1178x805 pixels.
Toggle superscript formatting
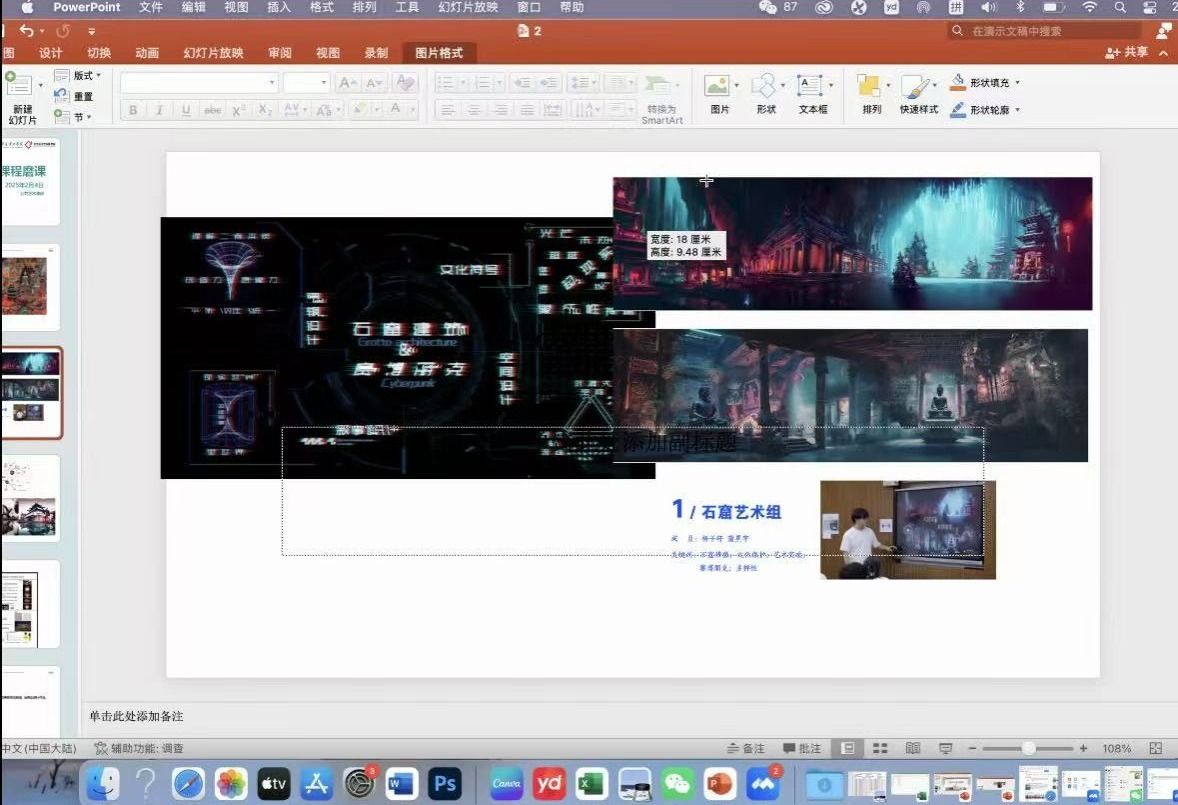(239, 110)
